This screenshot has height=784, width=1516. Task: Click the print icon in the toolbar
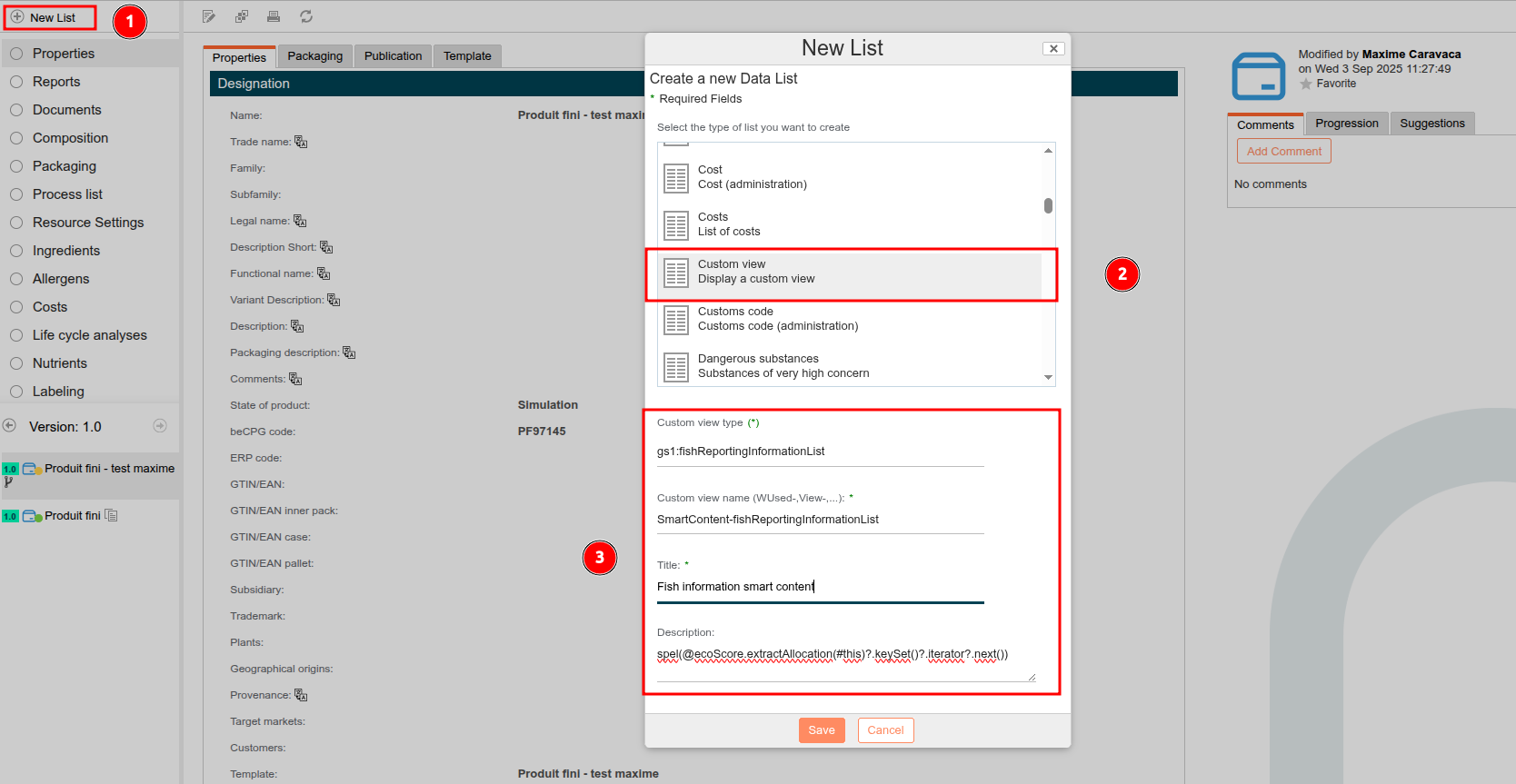(274, 16)
